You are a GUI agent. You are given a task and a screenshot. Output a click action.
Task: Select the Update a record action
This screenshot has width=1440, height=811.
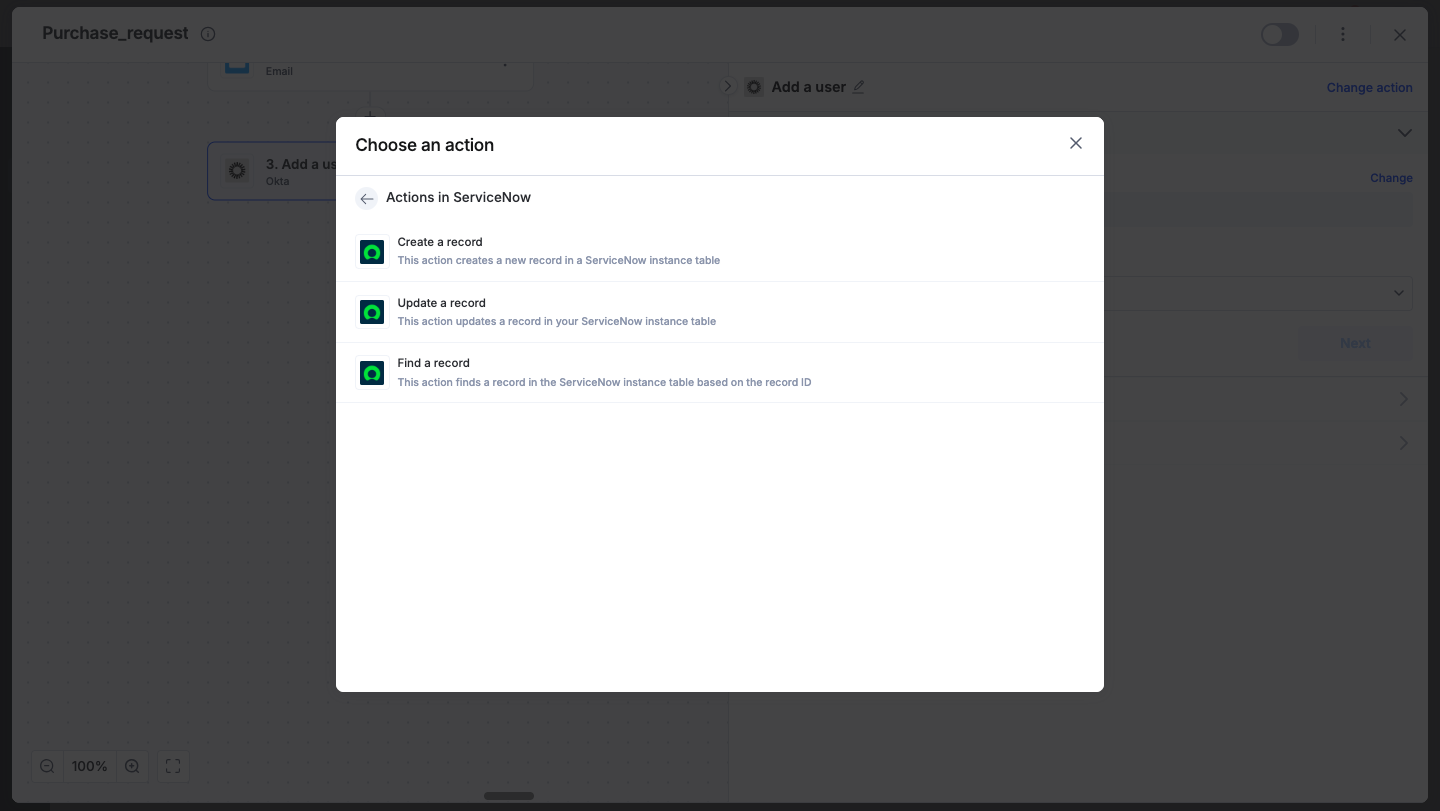720,312
